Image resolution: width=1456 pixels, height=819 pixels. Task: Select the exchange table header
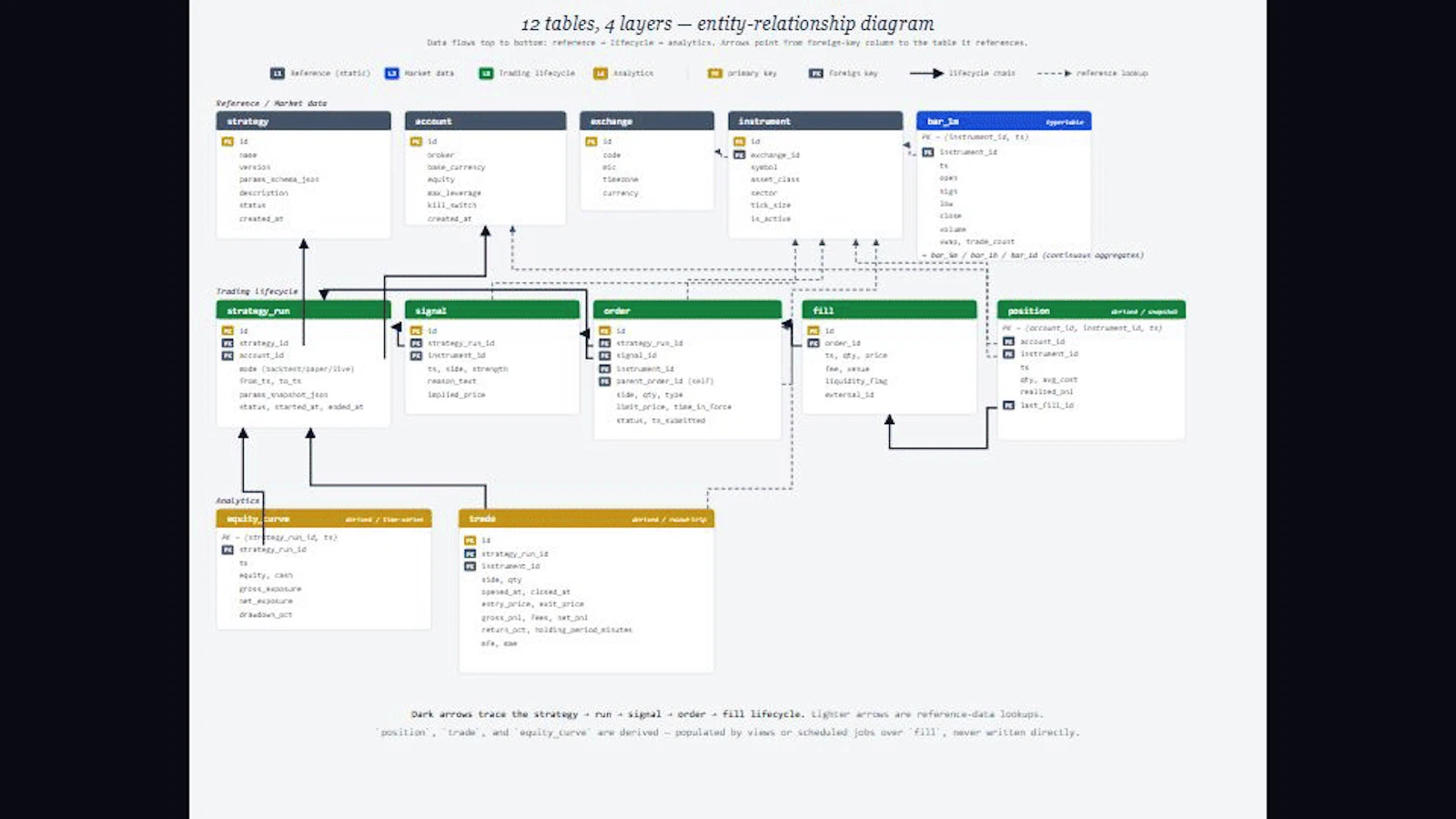(647, 121)
